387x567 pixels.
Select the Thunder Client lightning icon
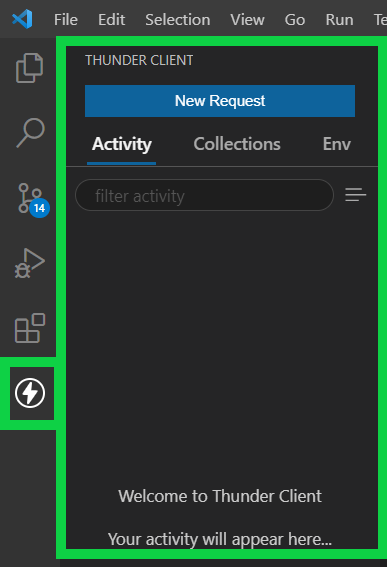pyautogui.click(x=30, y=393)
